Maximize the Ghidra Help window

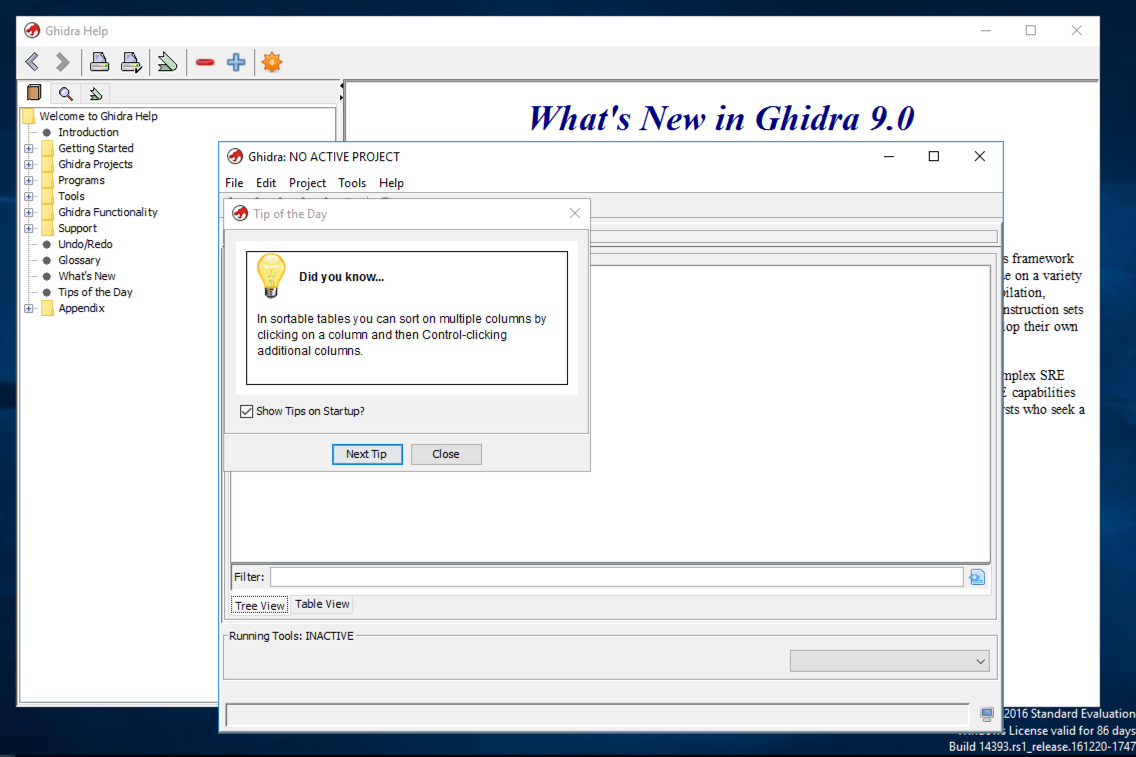click(x=1031, y=30)
